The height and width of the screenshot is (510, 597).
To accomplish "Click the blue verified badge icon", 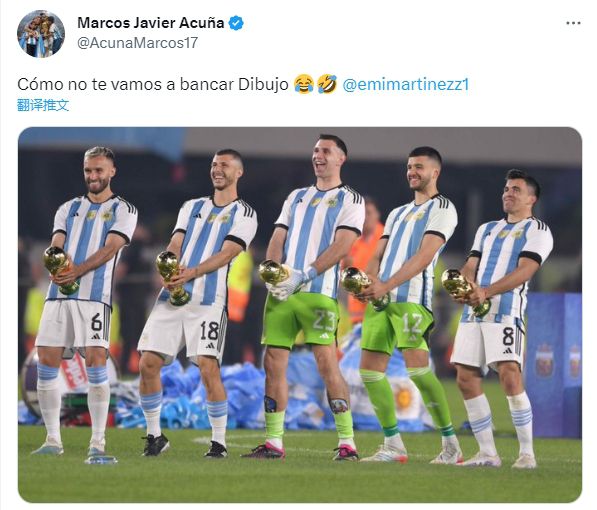I will pyautogui.click(x=236, y=23).
